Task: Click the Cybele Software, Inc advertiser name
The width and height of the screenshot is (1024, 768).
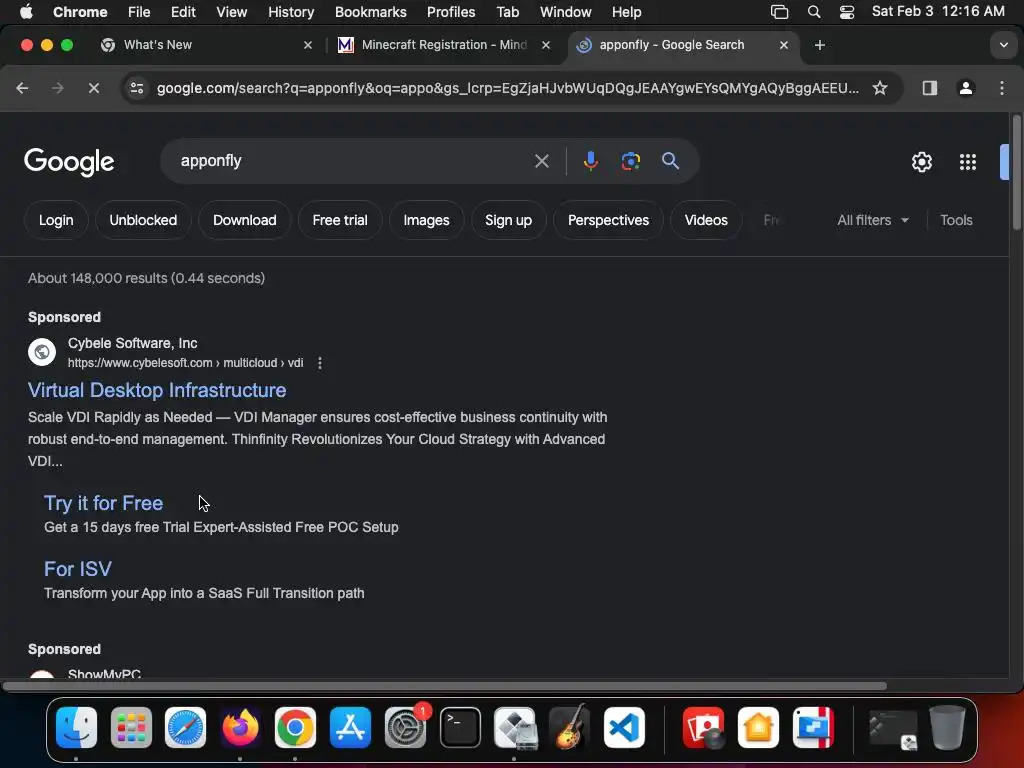Action: [133, 343]
